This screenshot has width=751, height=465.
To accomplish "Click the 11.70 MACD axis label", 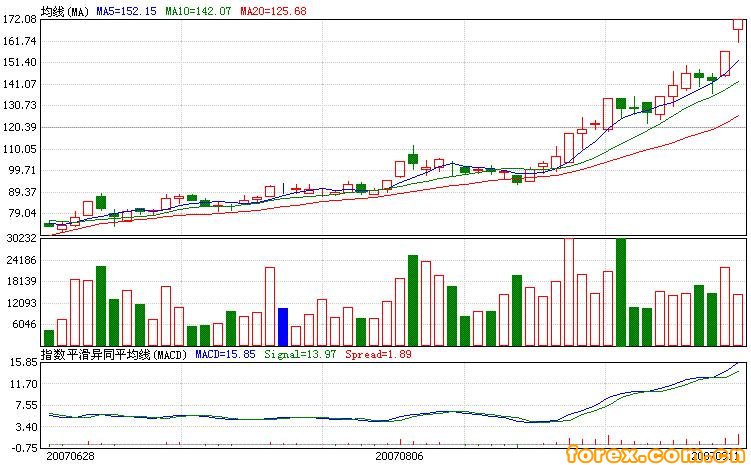I will pyautogui.click(x=22, y=384).
